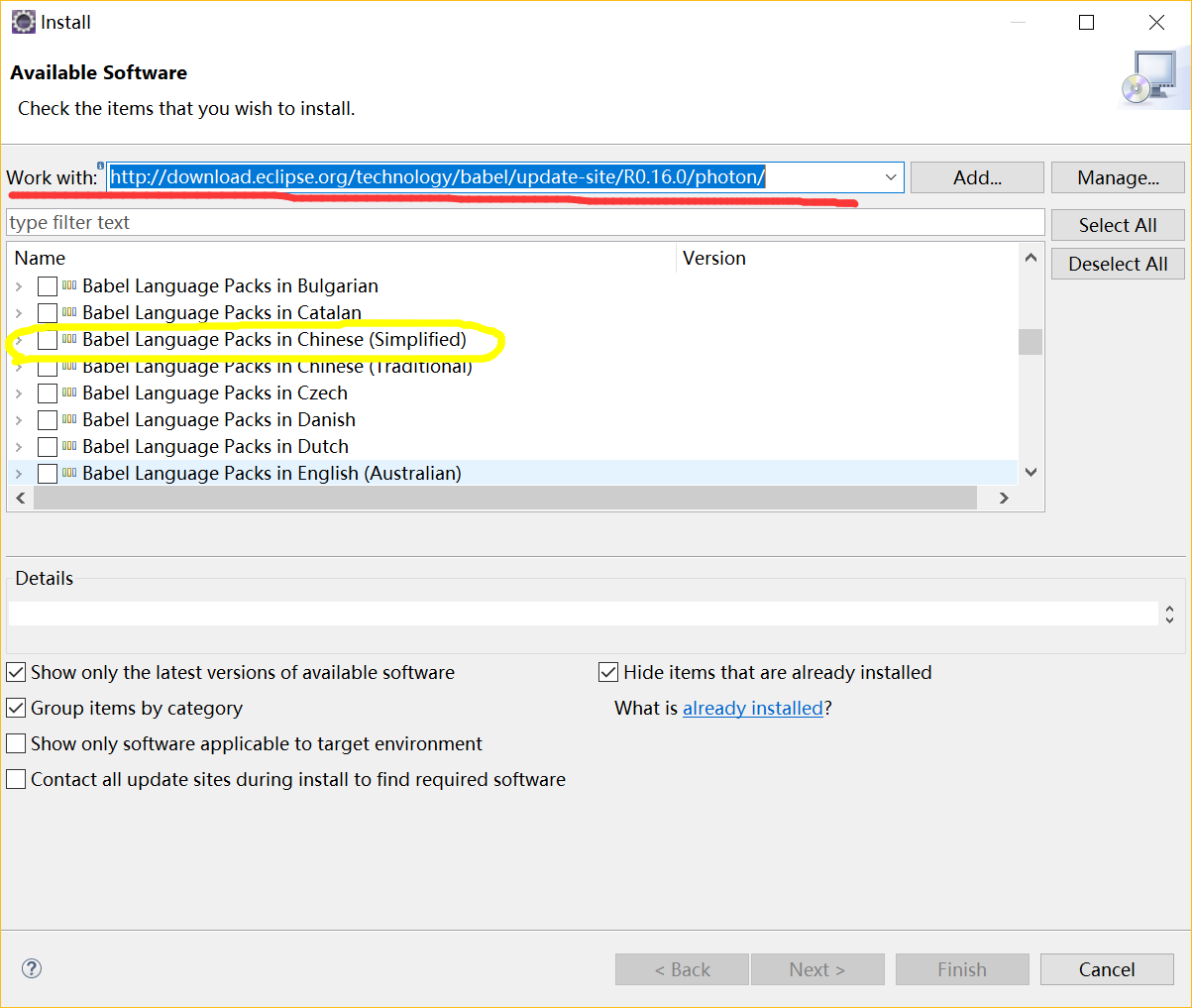The width and height of the screenshot is (1192, 1008).
Task: Click the disabled Next > button
Action: tap(817, 969)
